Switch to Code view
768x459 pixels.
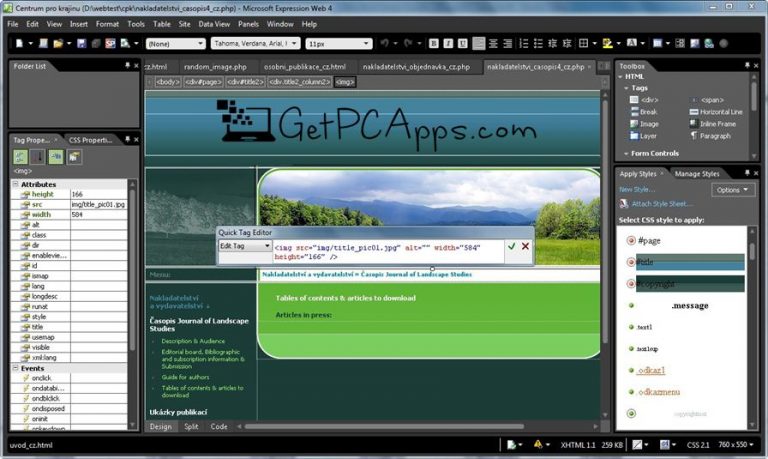219,427
